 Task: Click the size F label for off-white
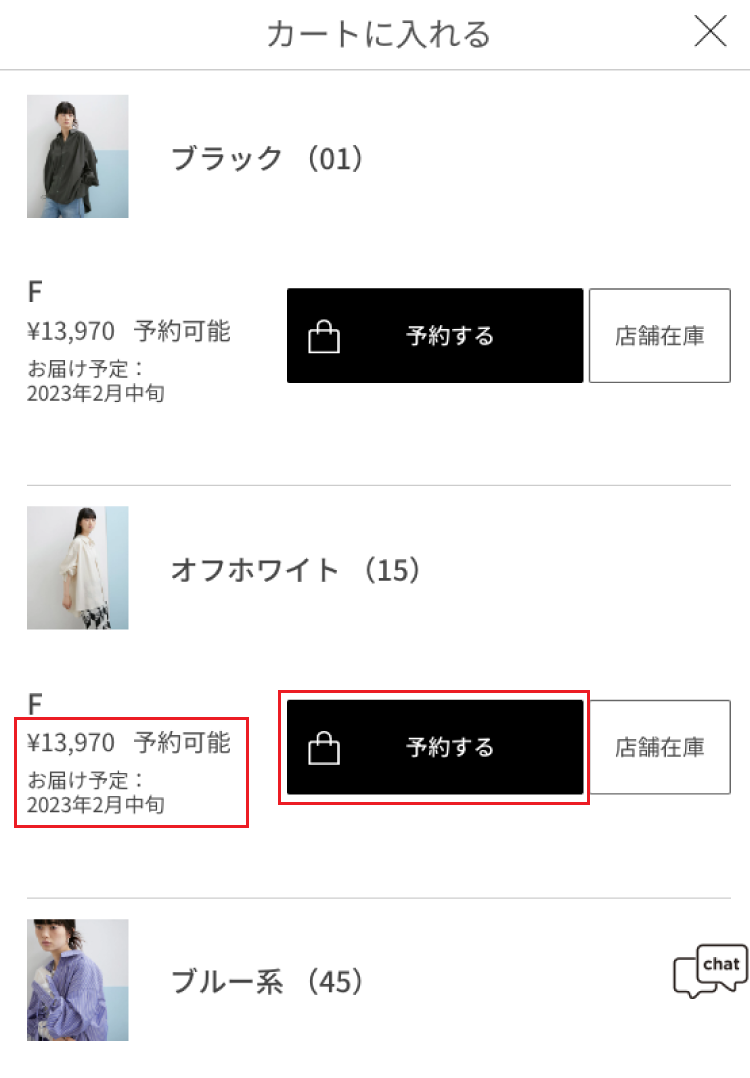point(35,704)
